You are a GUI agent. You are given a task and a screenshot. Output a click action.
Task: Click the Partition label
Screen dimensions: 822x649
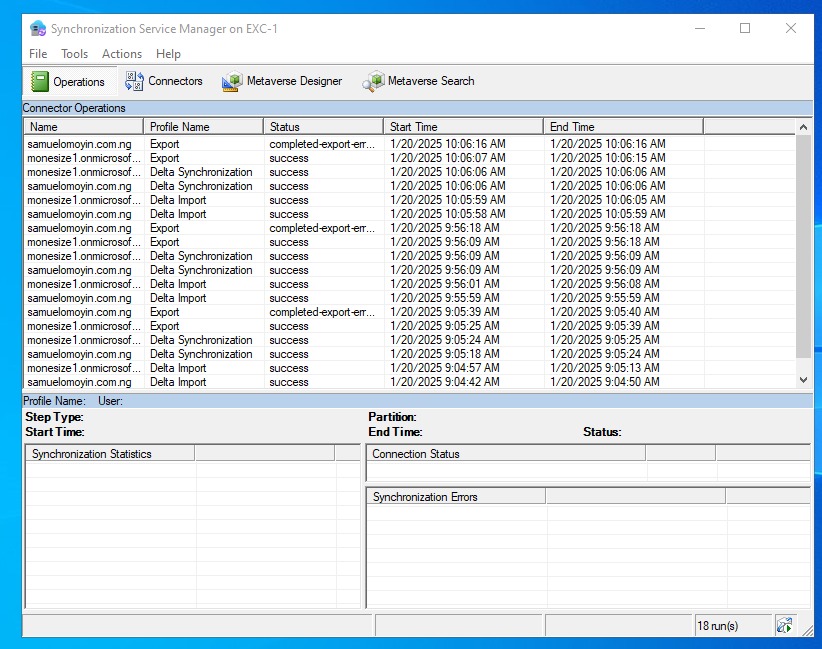392,417
